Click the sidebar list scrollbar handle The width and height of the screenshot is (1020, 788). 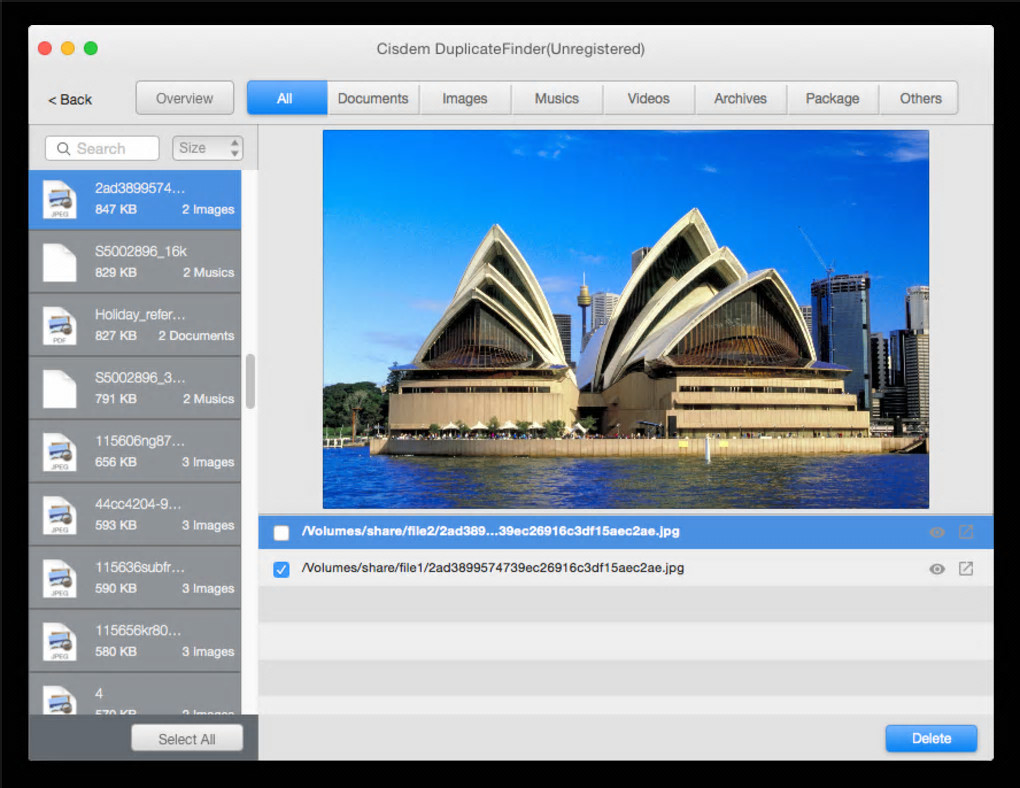[x=250, y=381]
